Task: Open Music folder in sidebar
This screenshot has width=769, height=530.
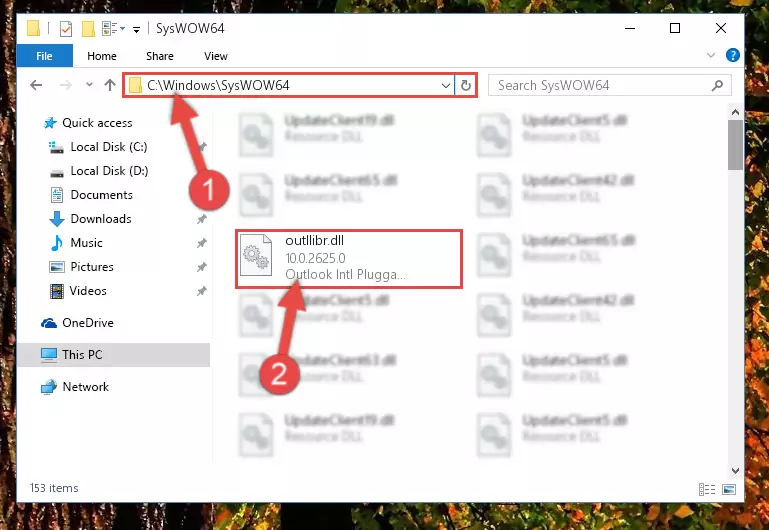Action: 86,243
